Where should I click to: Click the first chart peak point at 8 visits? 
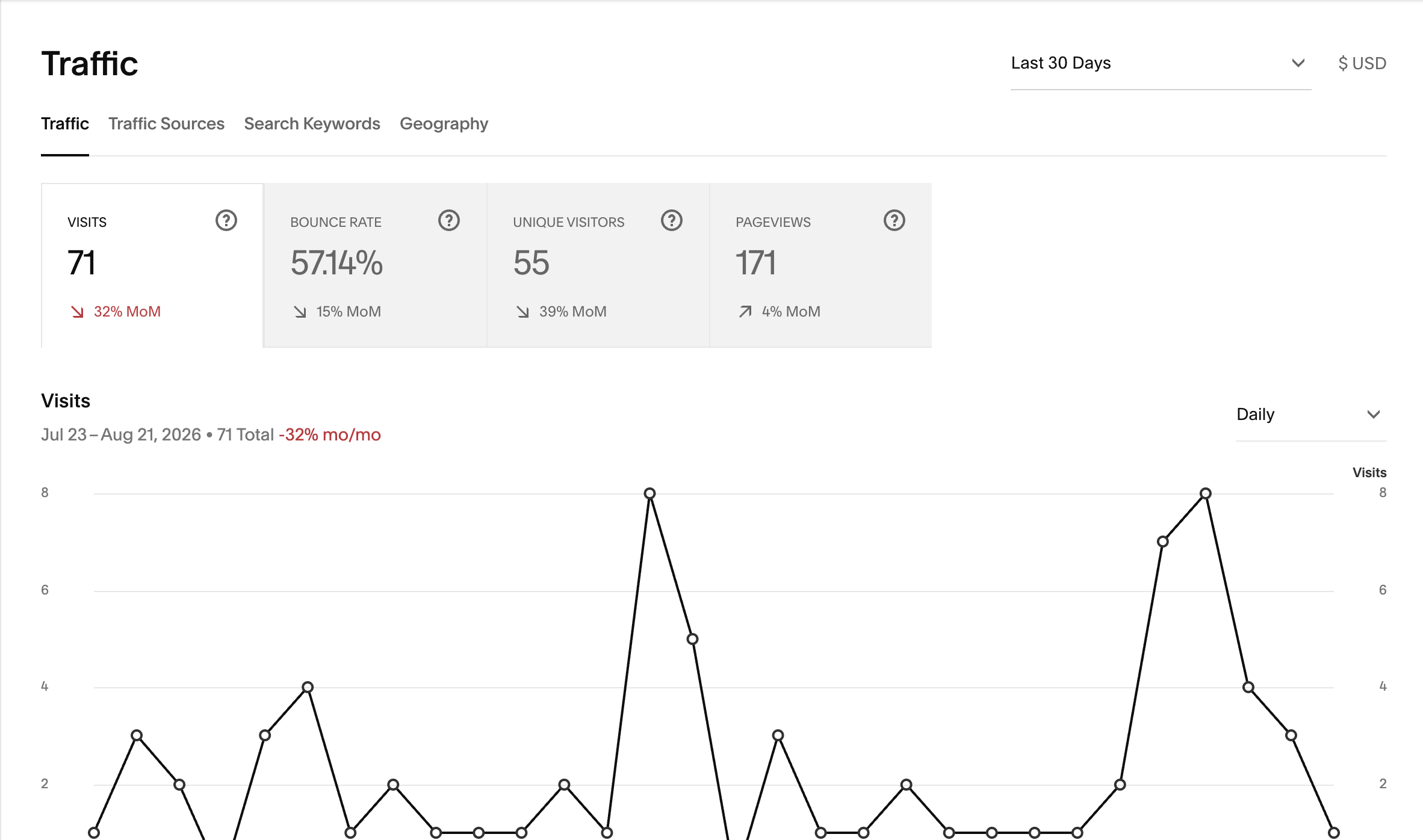649,493
